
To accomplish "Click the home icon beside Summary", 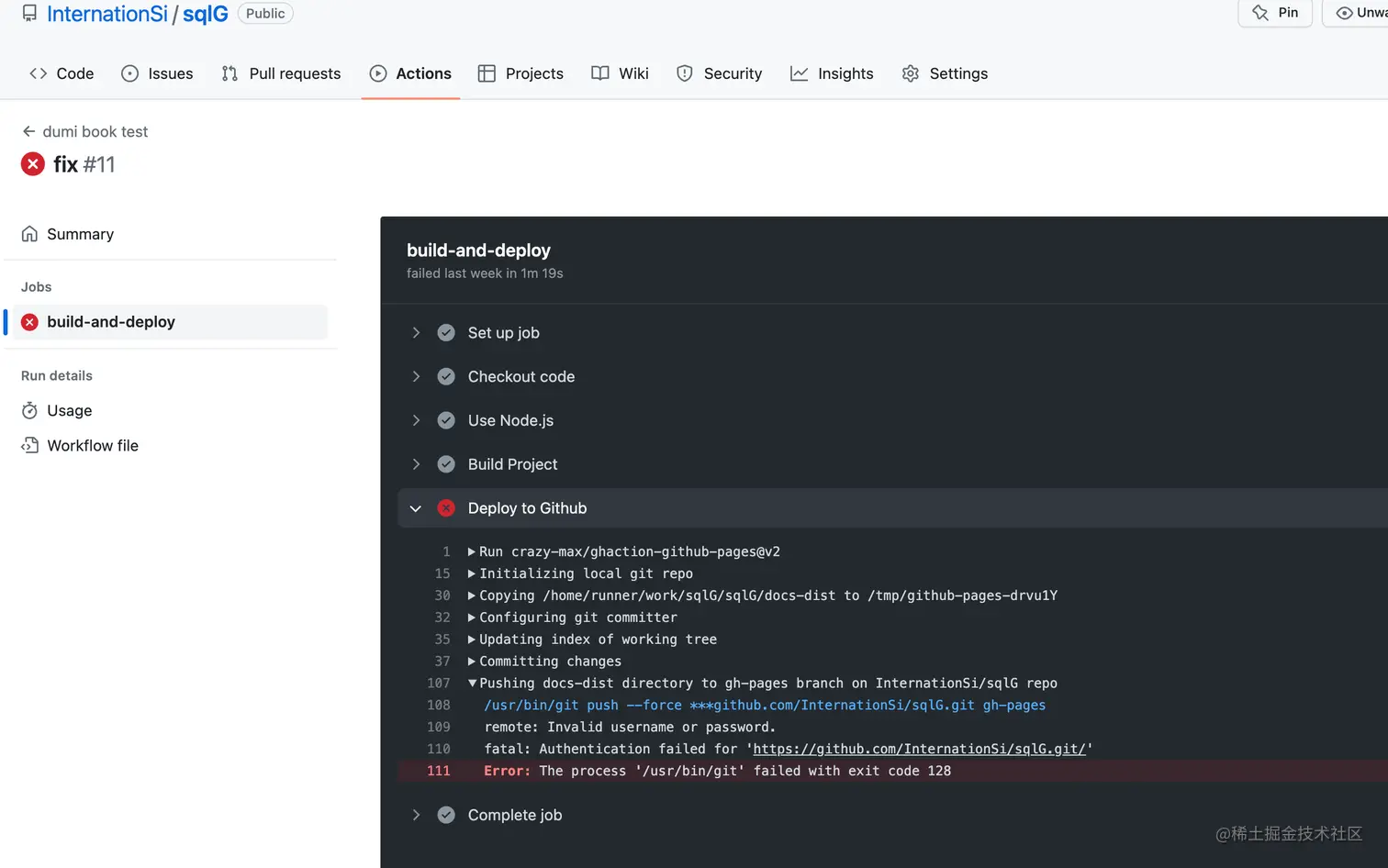I will click(x=29, y=234).
